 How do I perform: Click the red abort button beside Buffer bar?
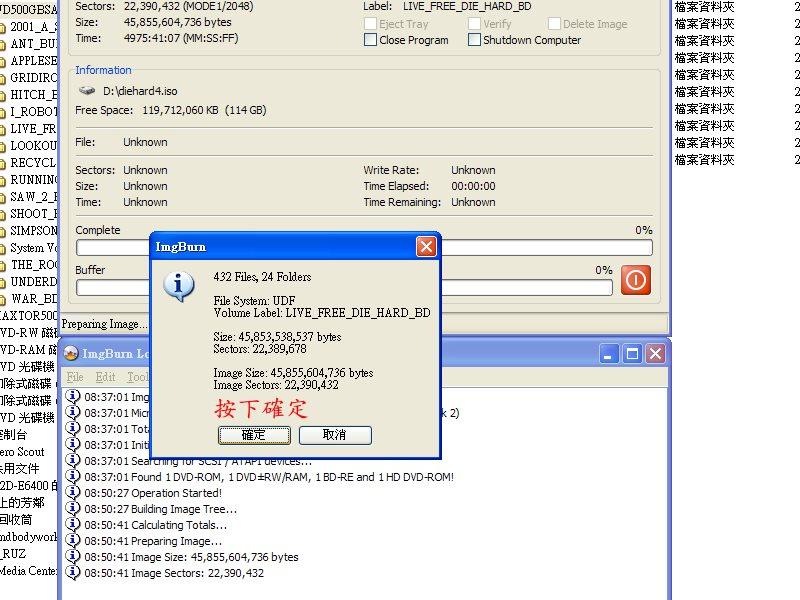point(636,280)
